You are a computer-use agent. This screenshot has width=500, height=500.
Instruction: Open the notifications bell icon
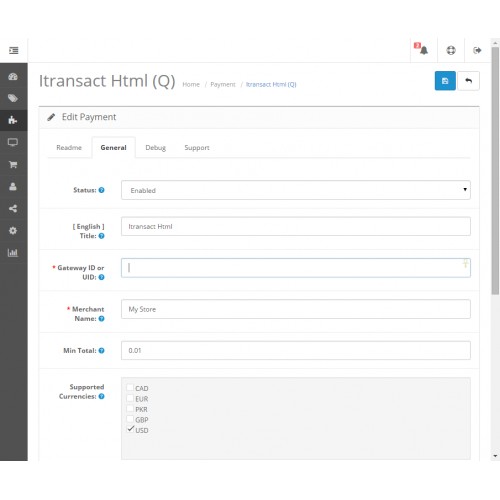[x=423, y=50]
